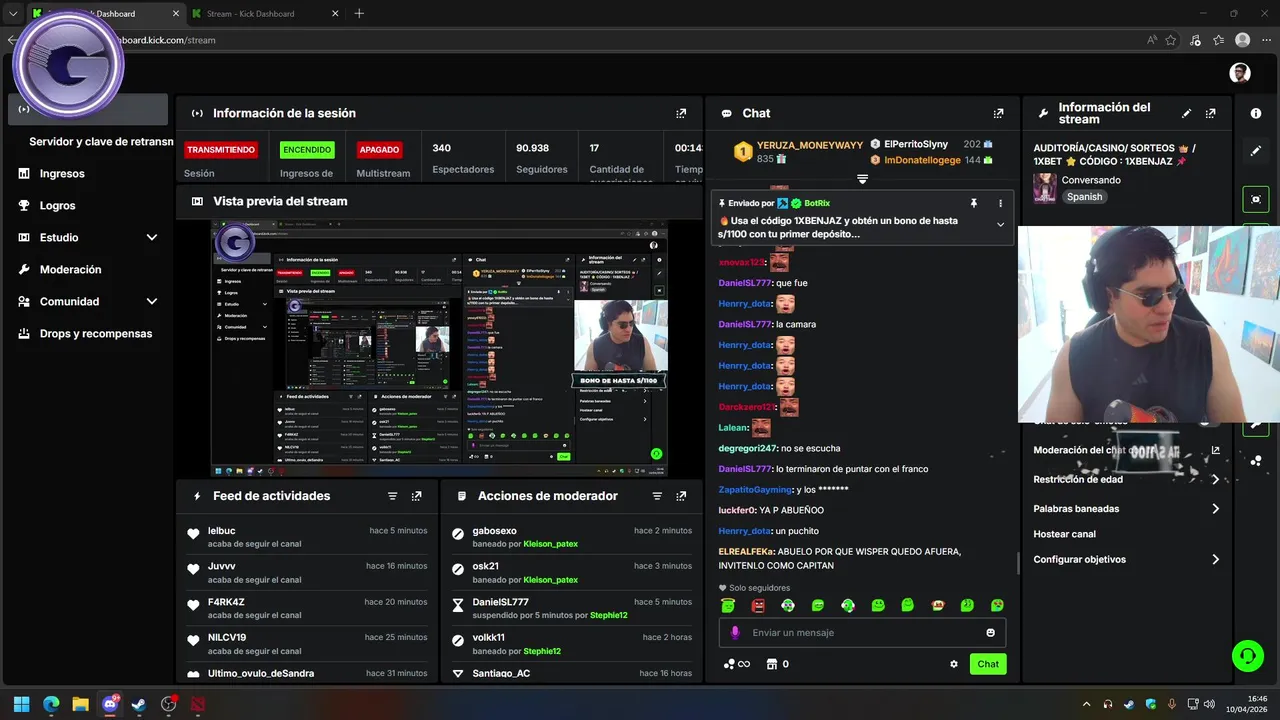Click the Conversando category thumbnail

(x=1045, y=188)
